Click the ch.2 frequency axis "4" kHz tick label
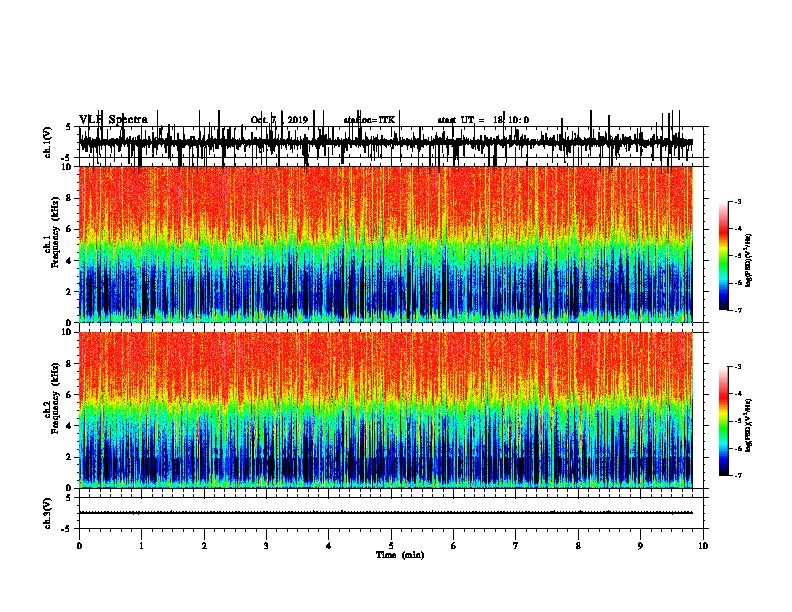This screenshot has height=612, width=792. [69, 426]
